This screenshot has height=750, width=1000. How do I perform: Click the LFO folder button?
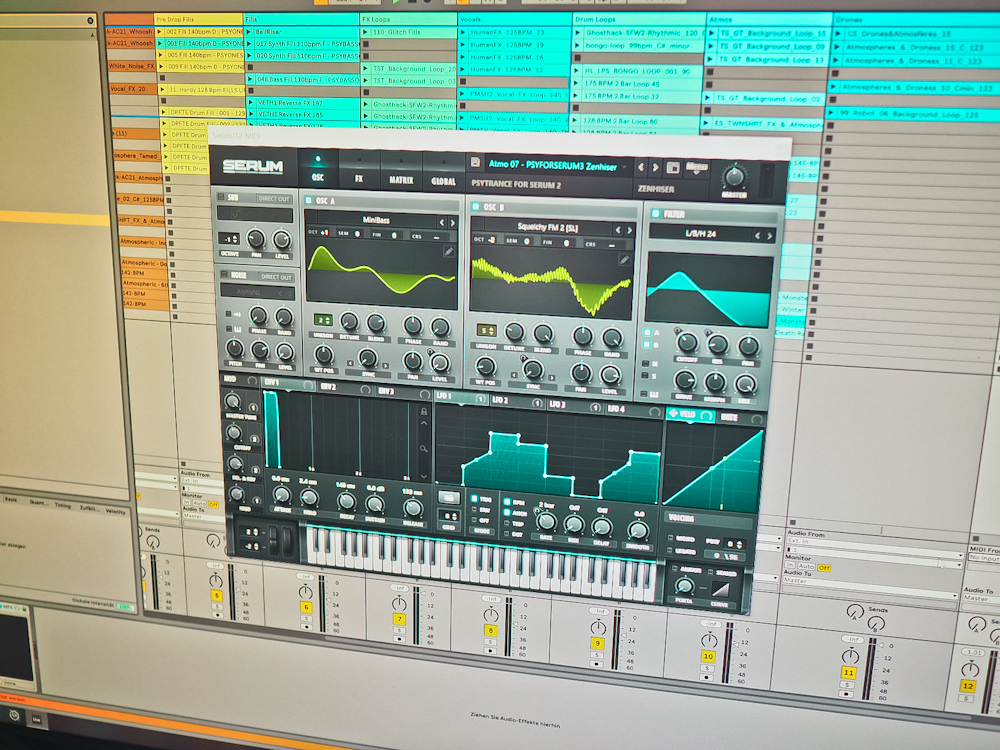[x=448, y=497]
